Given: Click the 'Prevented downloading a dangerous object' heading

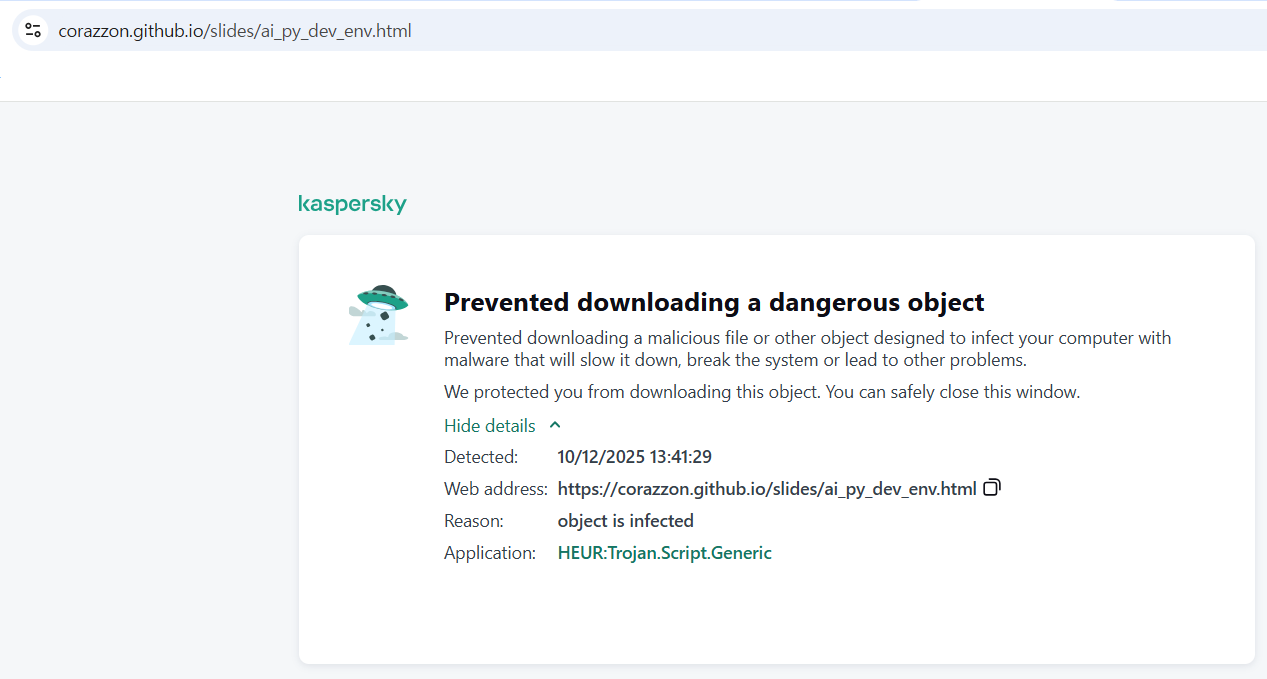Looking at the screenshot, I should (714, 302).
